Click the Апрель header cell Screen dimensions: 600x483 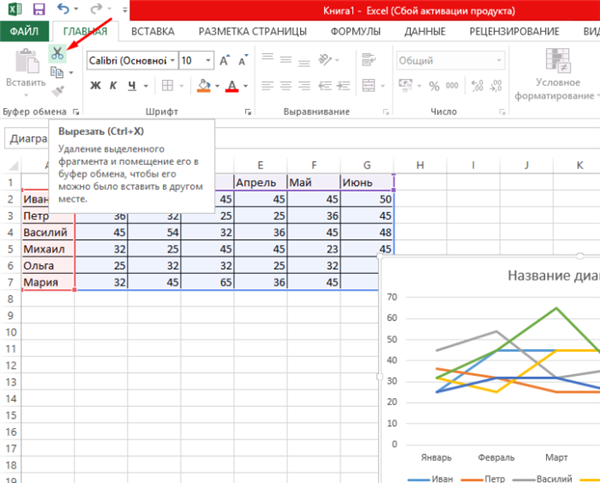260,182
